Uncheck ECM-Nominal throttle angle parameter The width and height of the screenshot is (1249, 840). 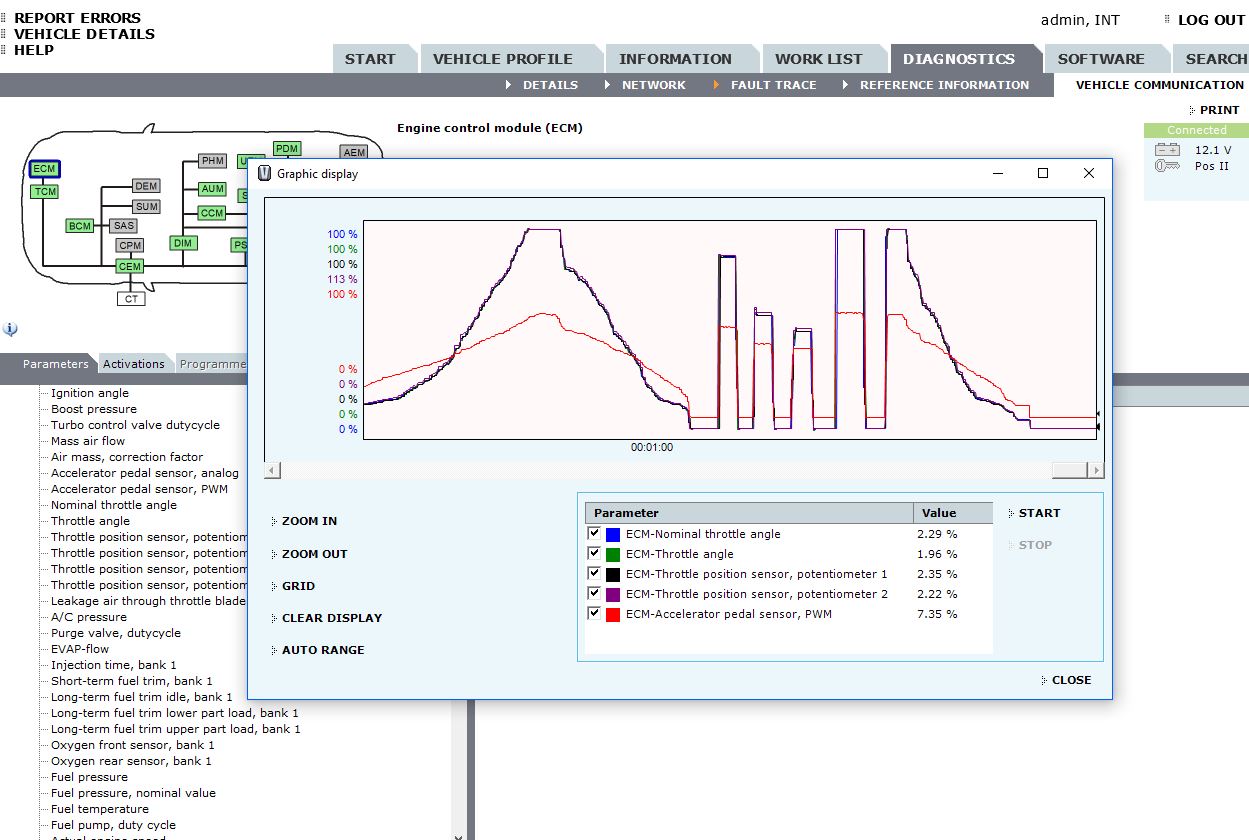pos(595,534)
